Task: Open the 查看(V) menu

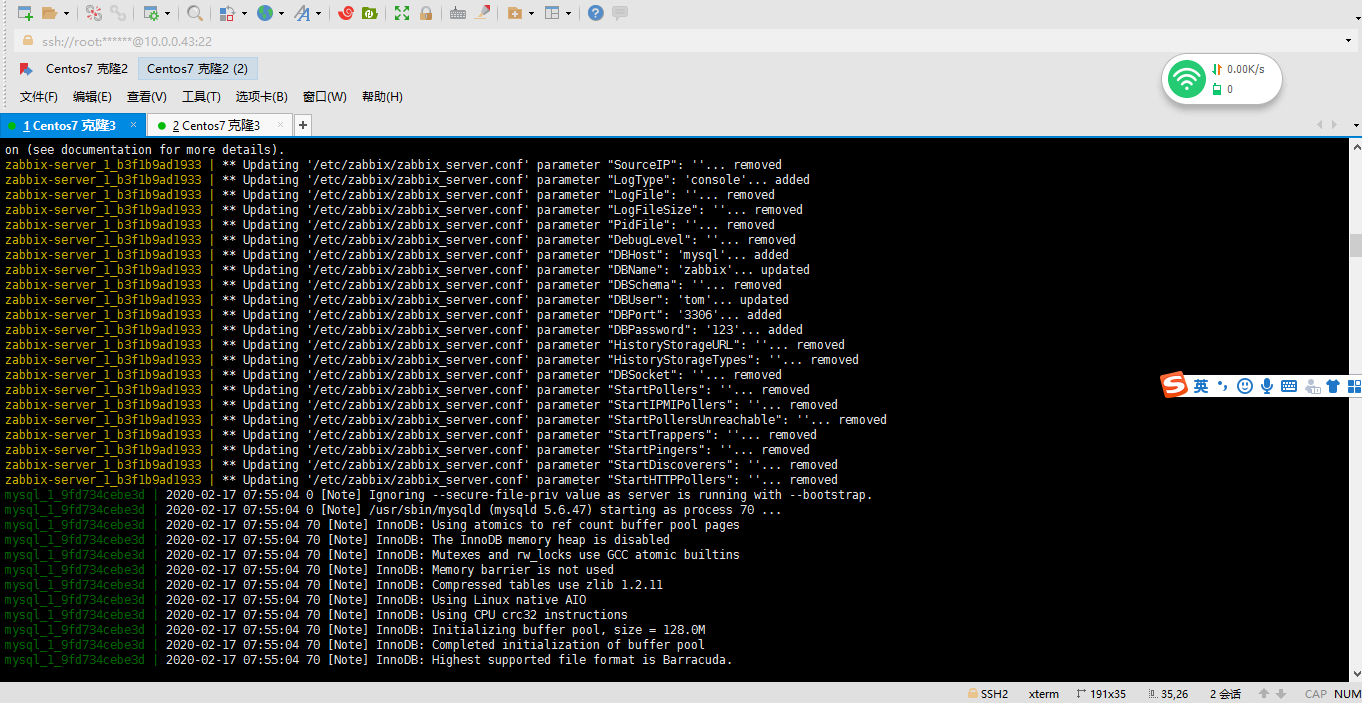Action: [x=147, y=97]
